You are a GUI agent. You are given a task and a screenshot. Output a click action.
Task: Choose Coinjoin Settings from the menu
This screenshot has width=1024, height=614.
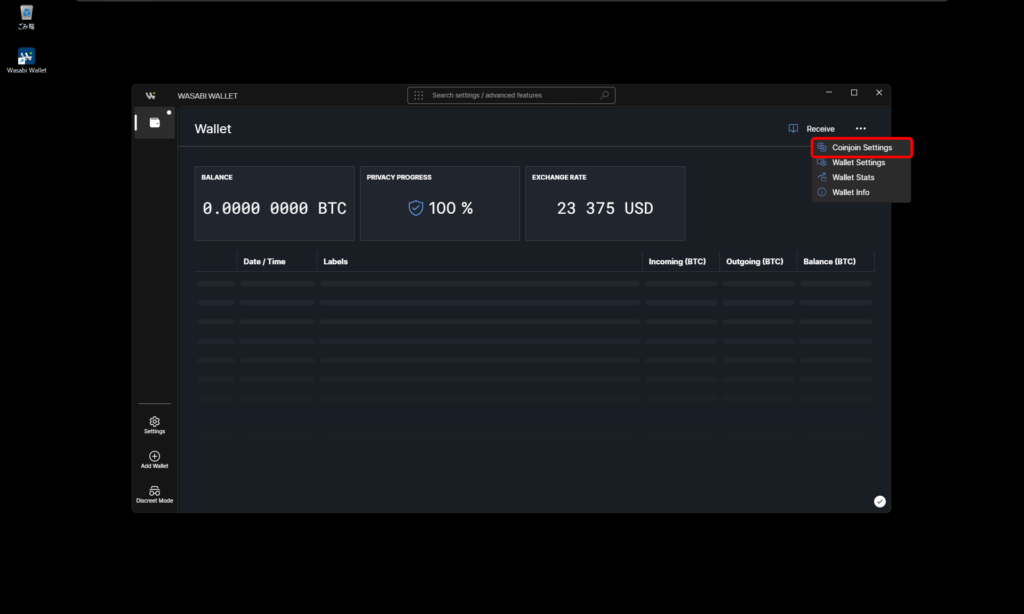click(861, 148)
